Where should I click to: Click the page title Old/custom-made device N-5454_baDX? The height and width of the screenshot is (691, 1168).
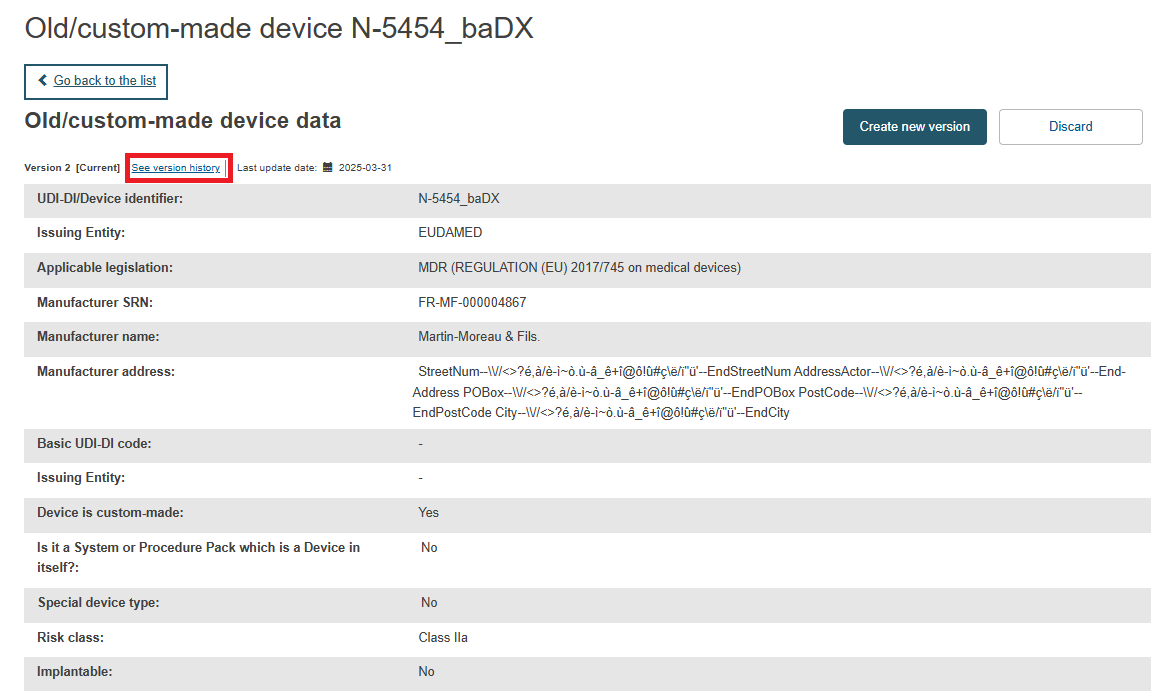(279, 28)
